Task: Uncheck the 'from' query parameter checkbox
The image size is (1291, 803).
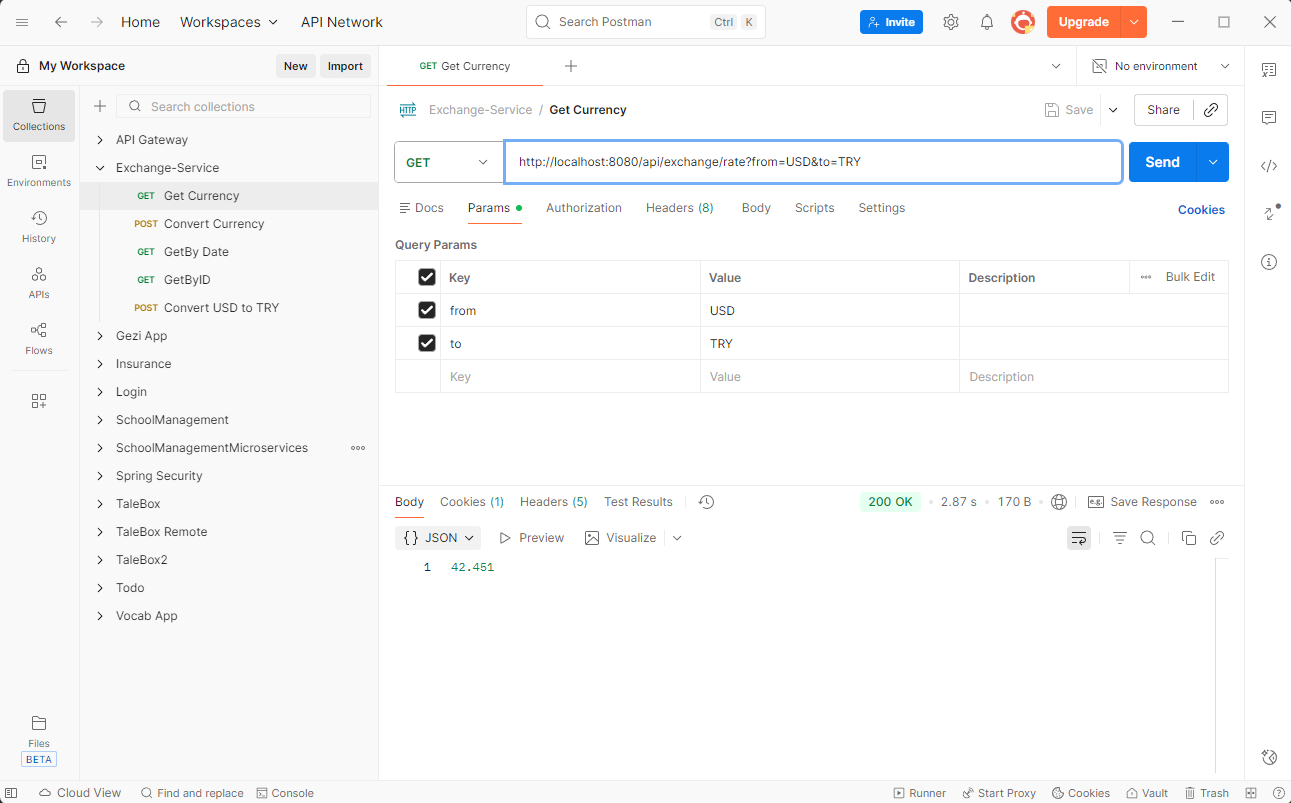Action: pyautogui.click(x=427, y=310)
